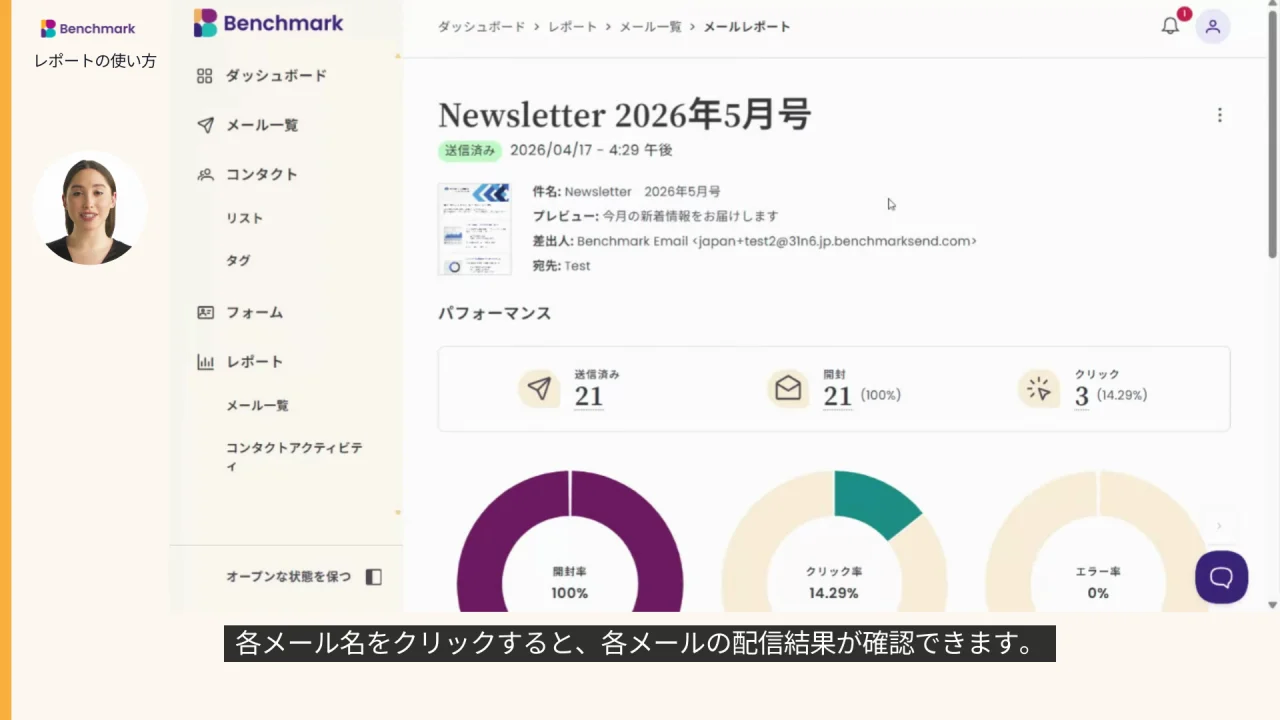Open the three-dot options menu beside Newsletter title

(x=1219, y=115)
